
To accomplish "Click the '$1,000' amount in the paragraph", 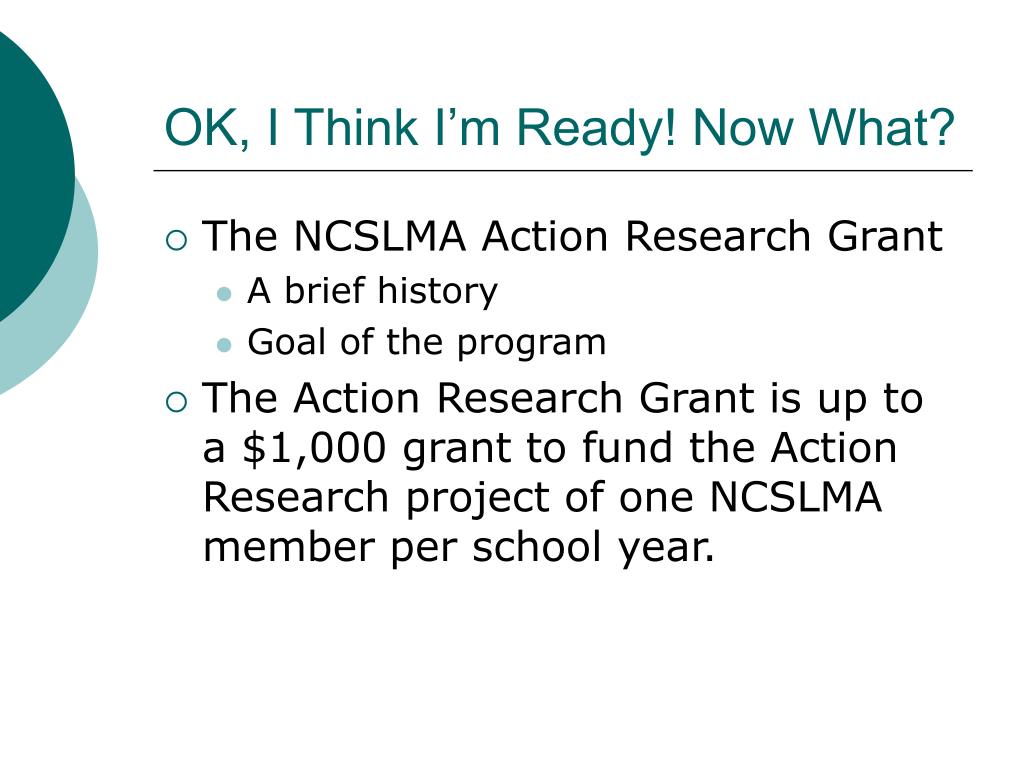I will [x=314, y=449].
